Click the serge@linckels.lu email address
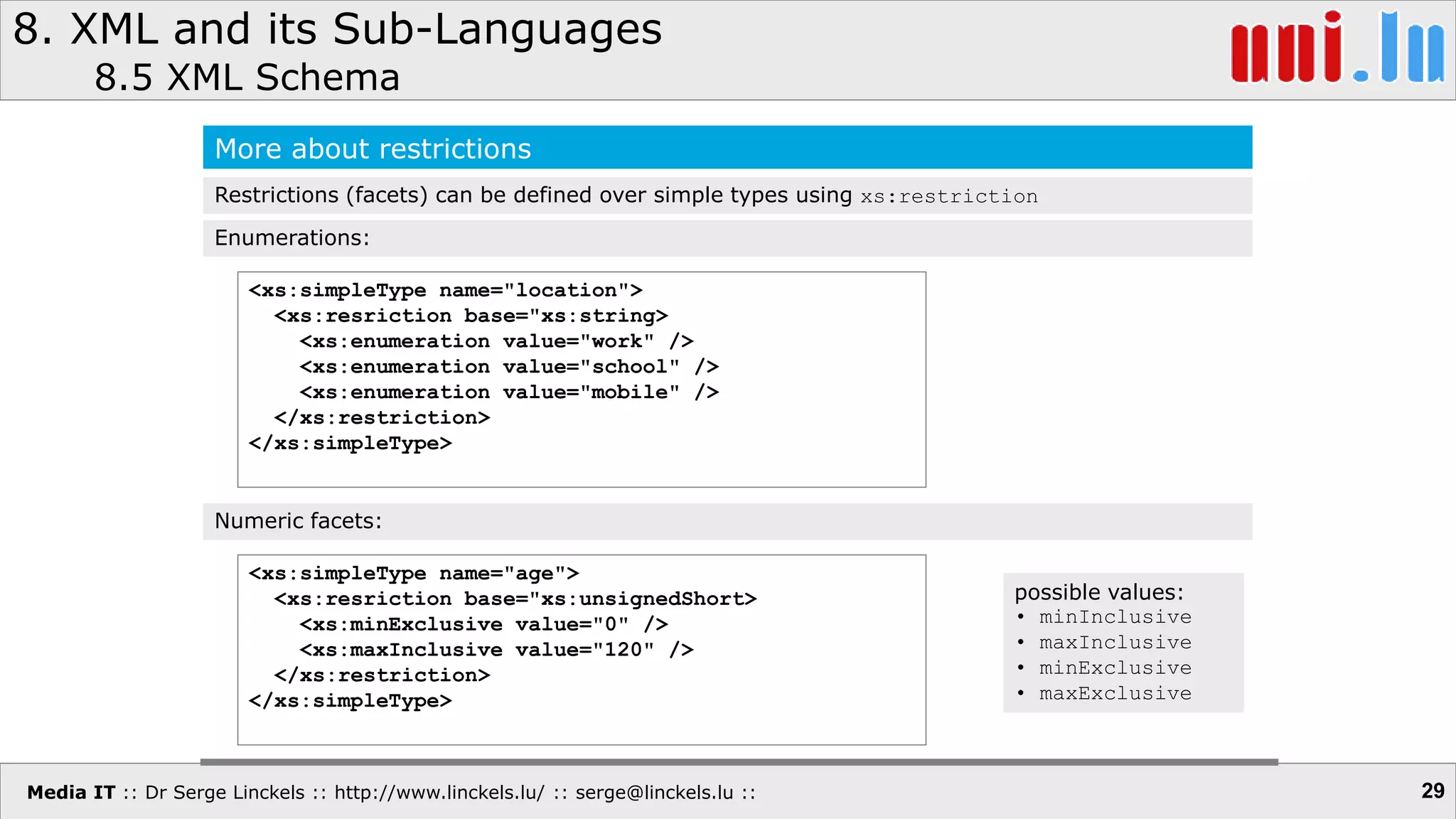The height and width of the screenshot is (819, 1456). click(x=654, y=792)
